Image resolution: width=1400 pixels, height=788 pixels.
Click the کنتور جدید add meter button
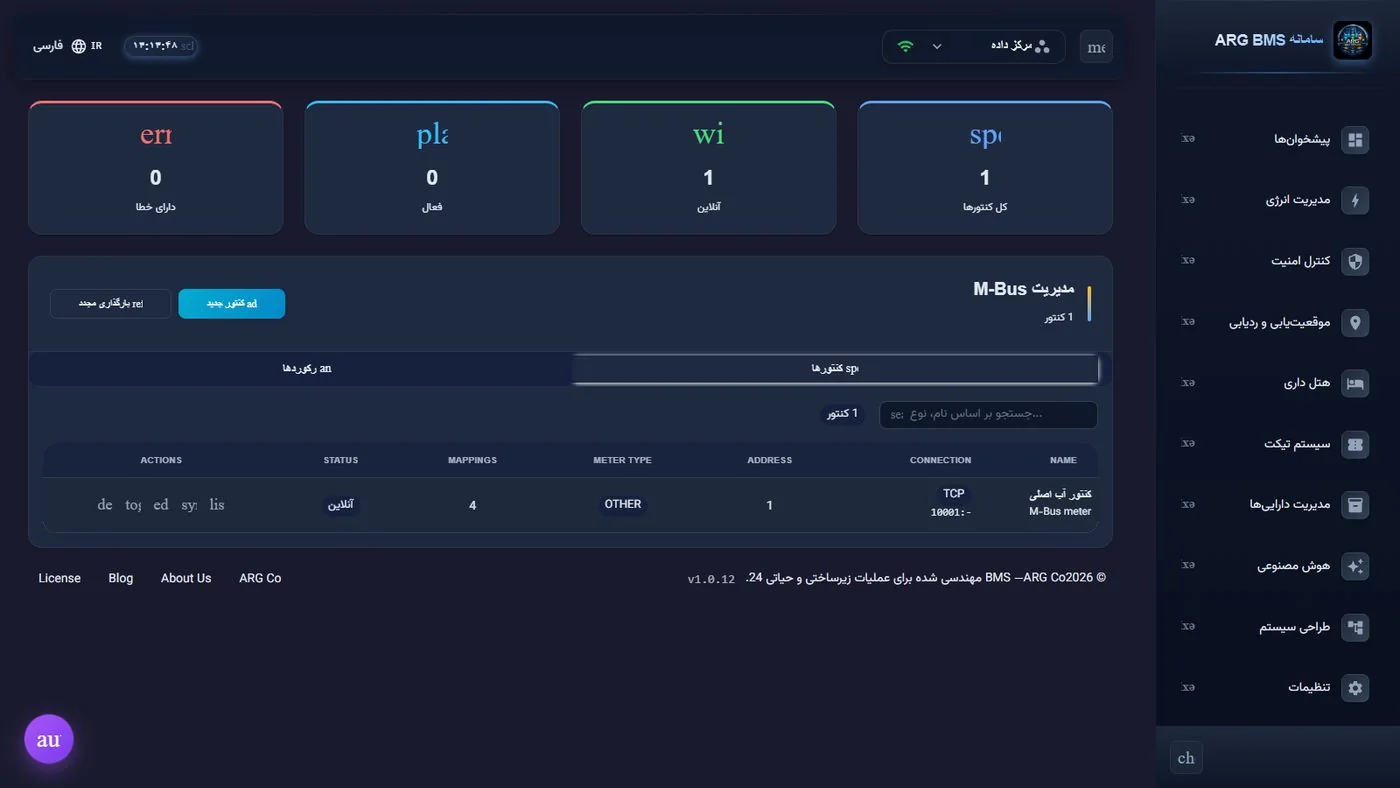(x=232, y=304)
